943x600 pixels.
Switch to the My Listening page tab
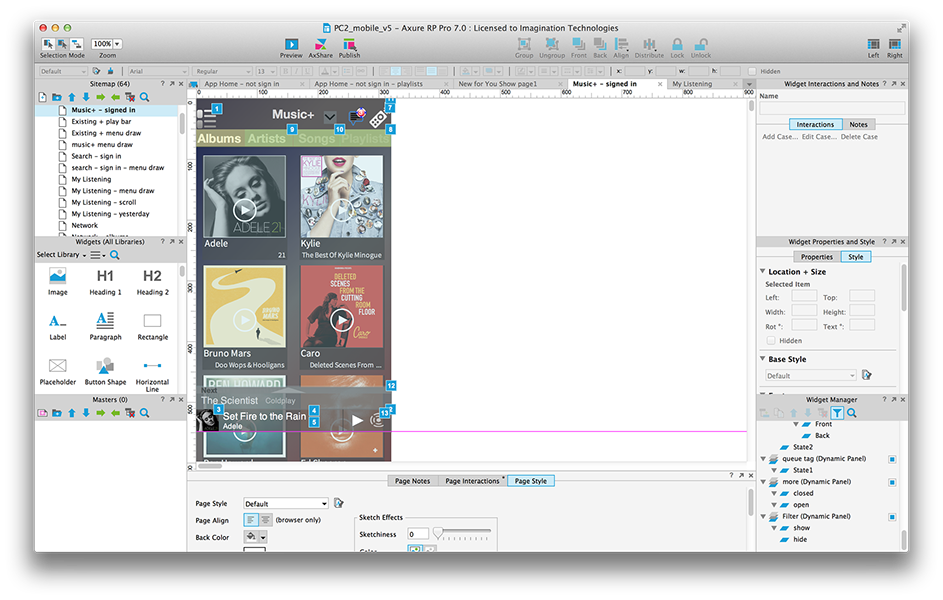point(692,84)
